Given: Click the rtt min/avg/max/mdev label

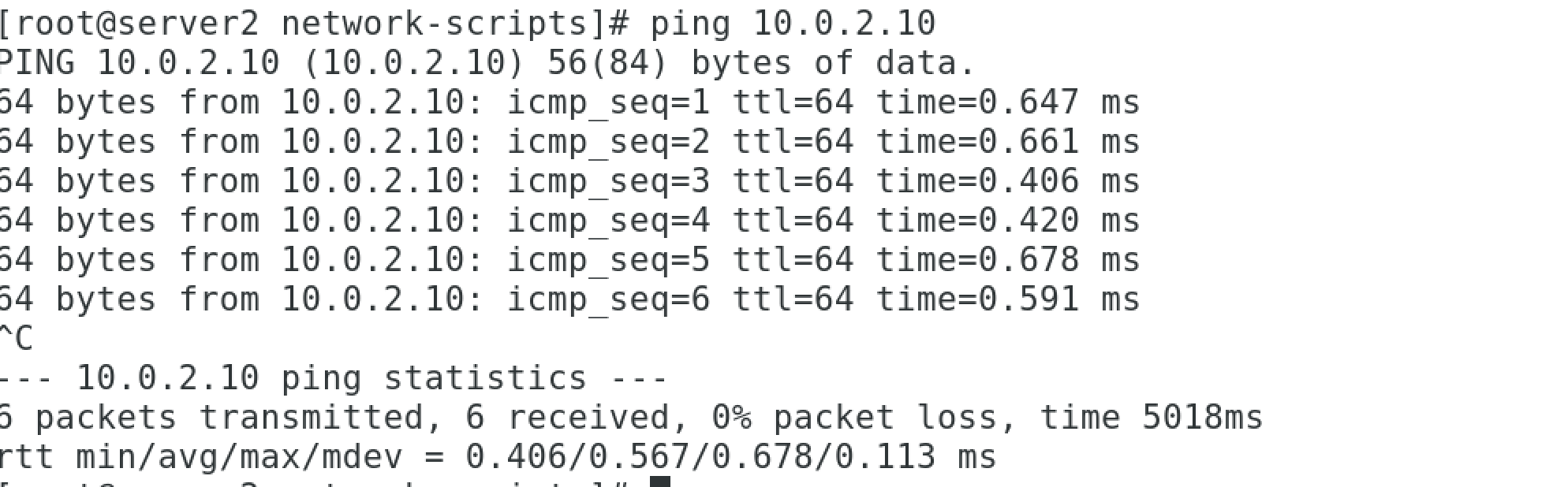Looking at the screenshot, I should (x=201, y=458).
